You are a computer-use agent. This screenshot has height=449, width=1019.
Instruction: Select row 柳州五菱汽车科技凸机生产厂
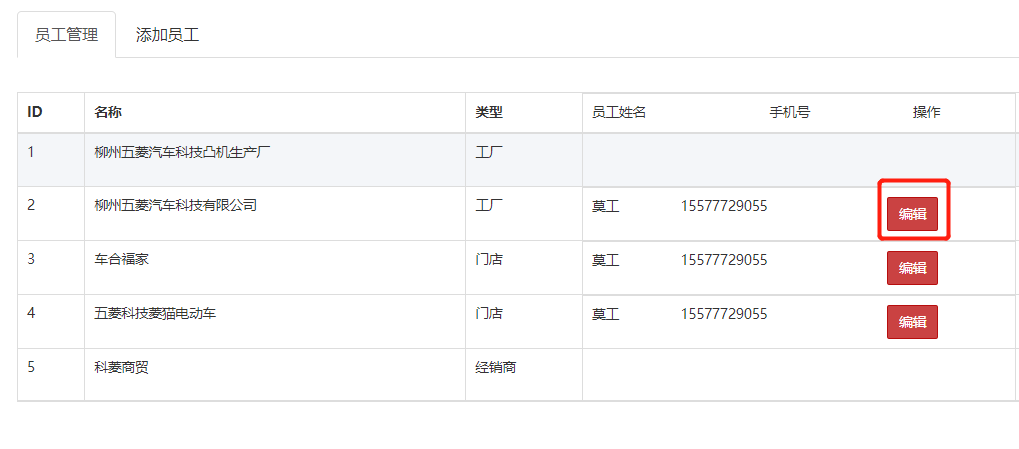517,160
